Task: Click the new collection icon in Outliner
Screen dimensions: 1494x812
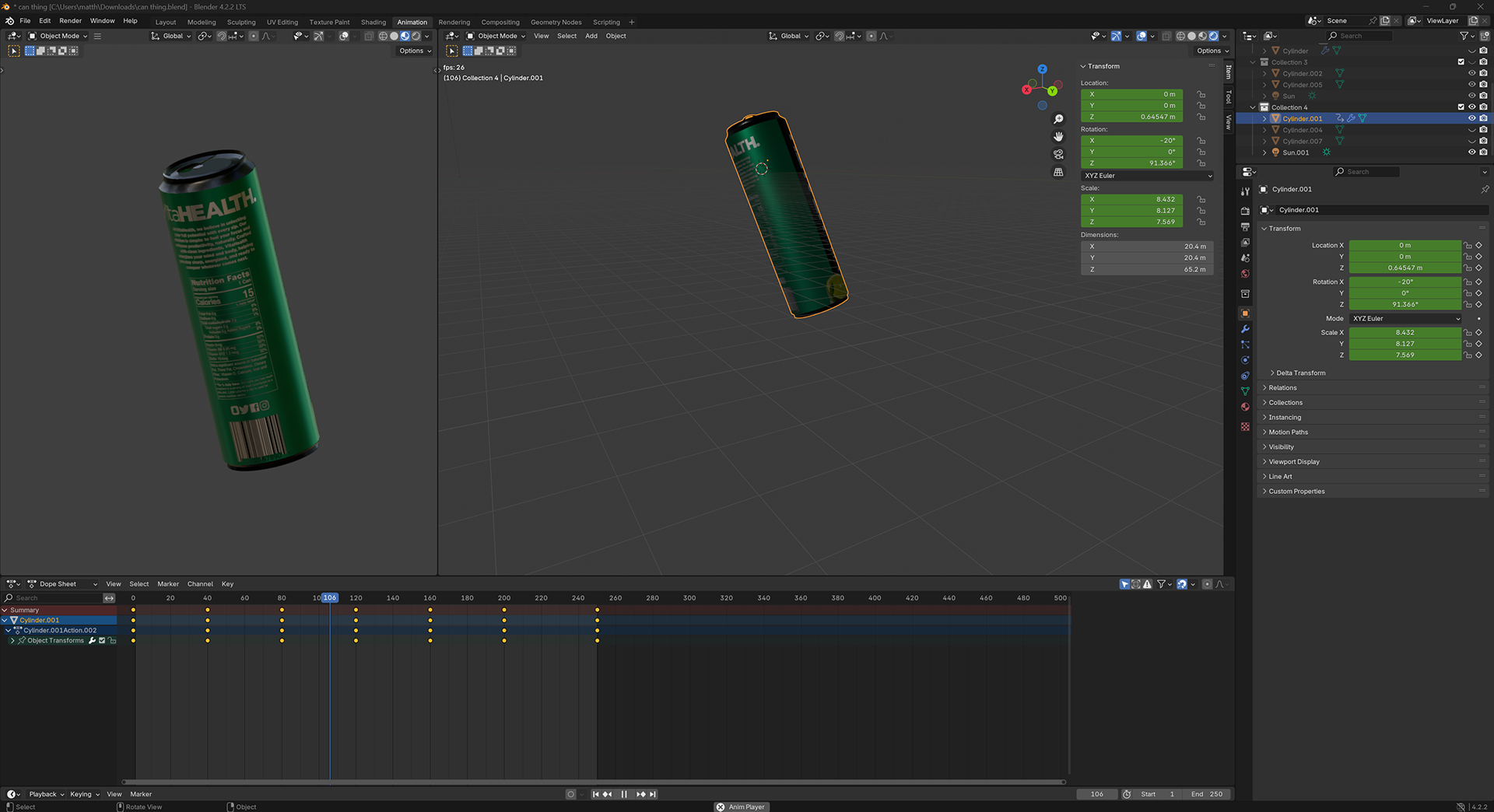Action: [1485, 36]
